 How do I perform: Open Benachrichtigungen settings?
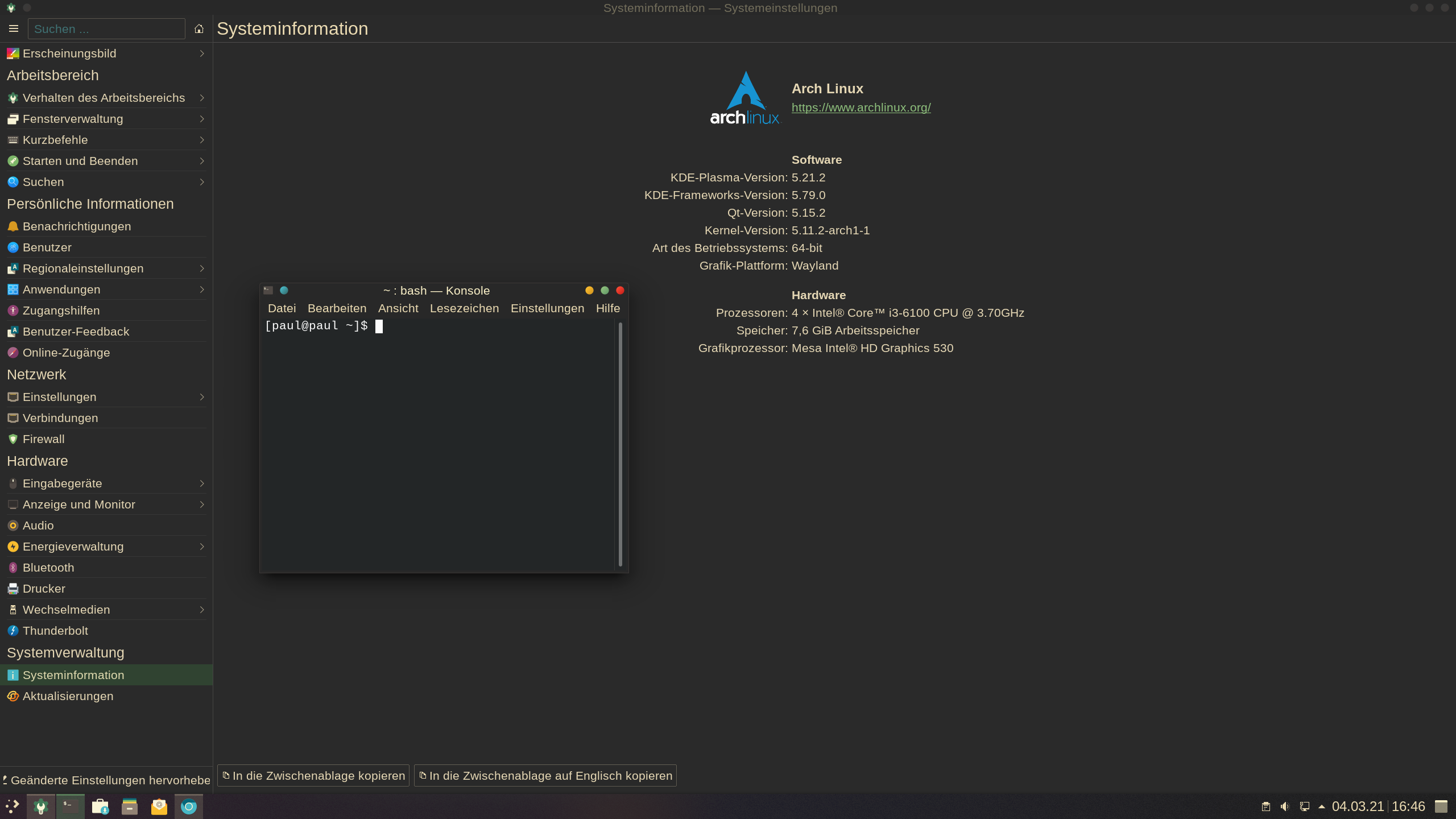pyautogui.click(x=77, y=226)
